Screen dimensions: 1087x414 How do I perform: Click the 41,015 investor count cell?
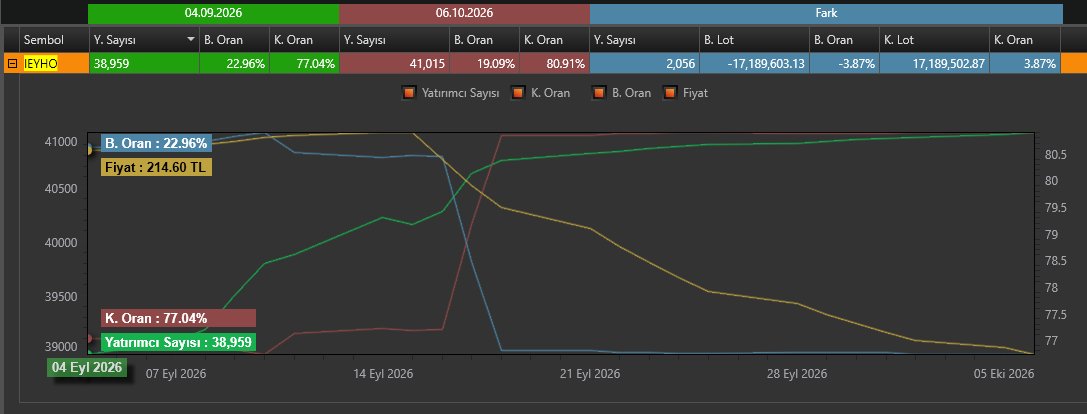[394, 63]
